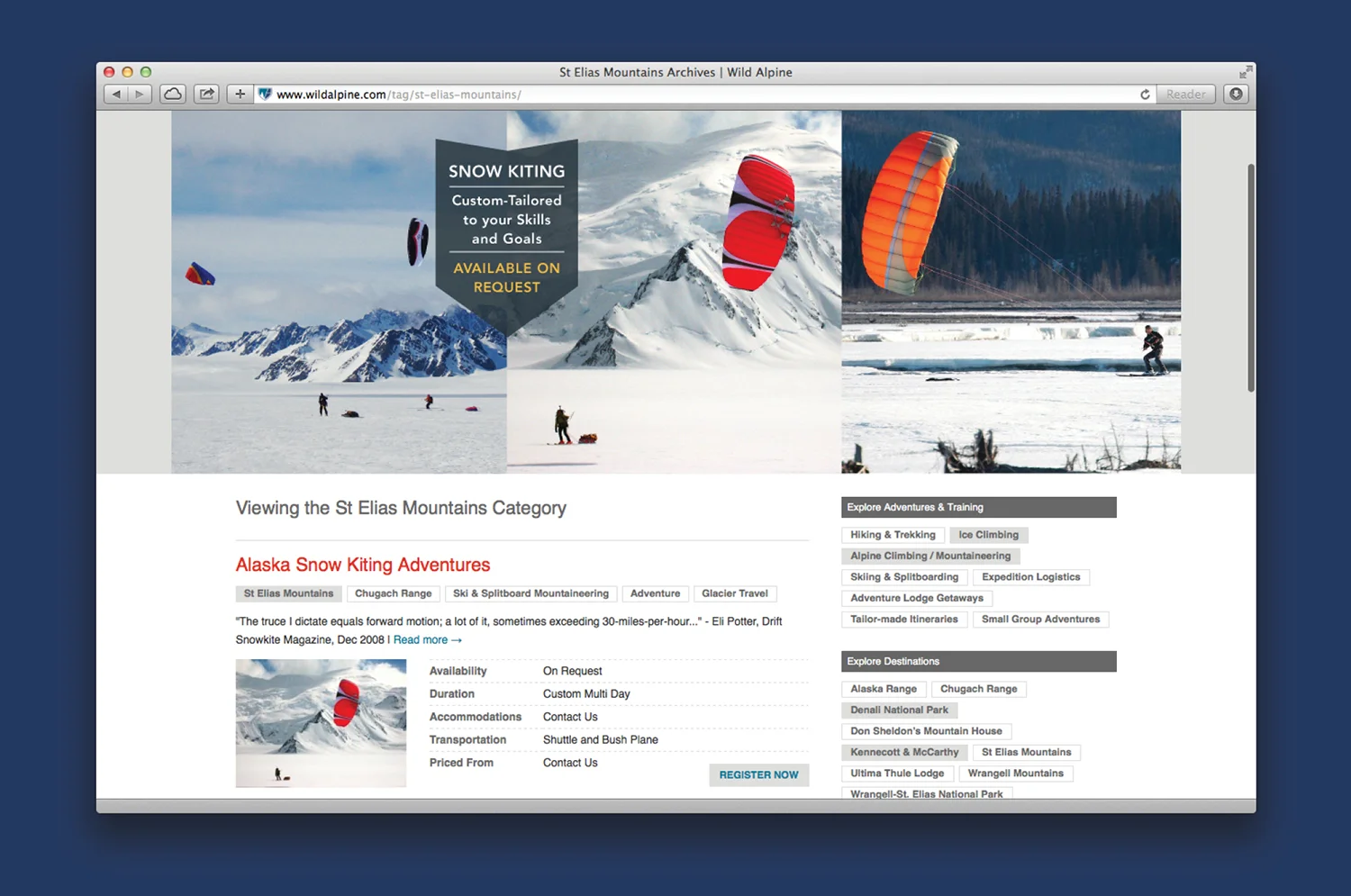
Task: Click the orange kite photo in hero banner
Action: click(1011, 292)
